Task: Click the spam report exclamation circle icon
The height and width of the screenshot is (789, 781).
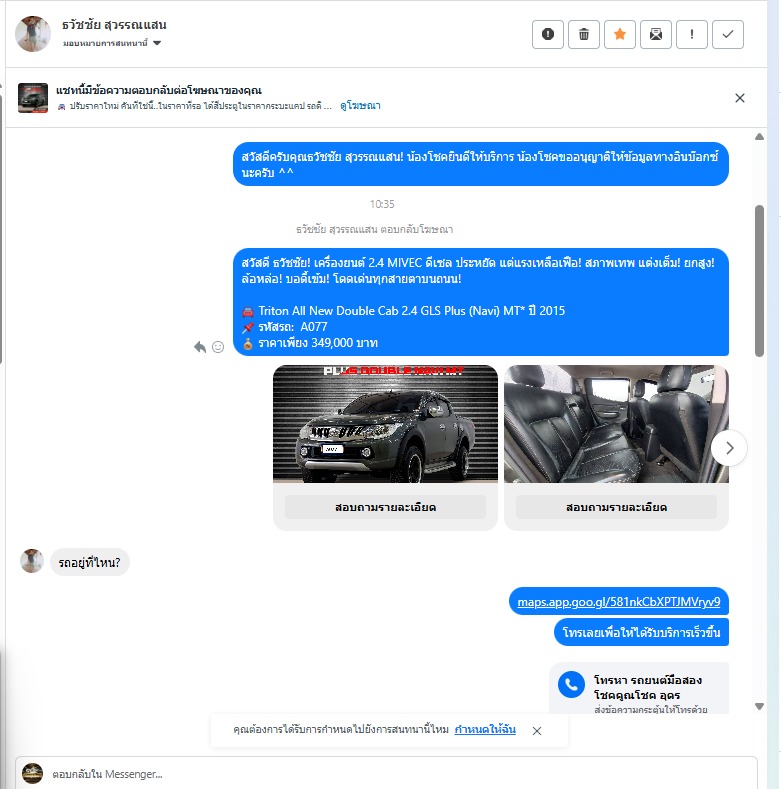Action: pyautogui.click(x=548, y=34)
